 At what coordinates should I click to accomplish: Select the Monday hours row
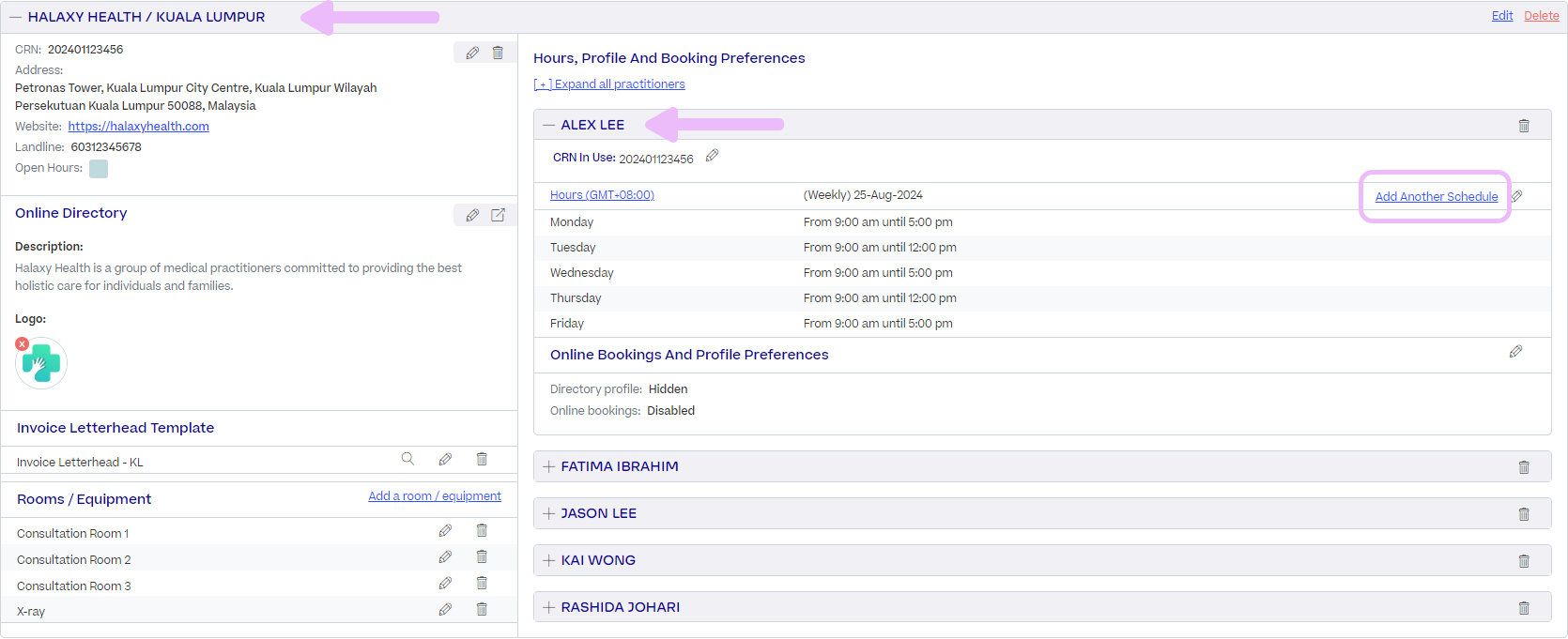tap(1042, 222)
